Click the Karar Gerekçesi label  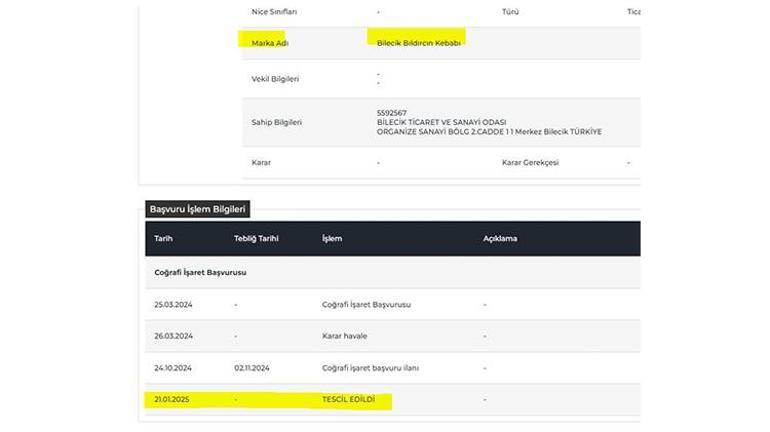click(x=530, y=162)
